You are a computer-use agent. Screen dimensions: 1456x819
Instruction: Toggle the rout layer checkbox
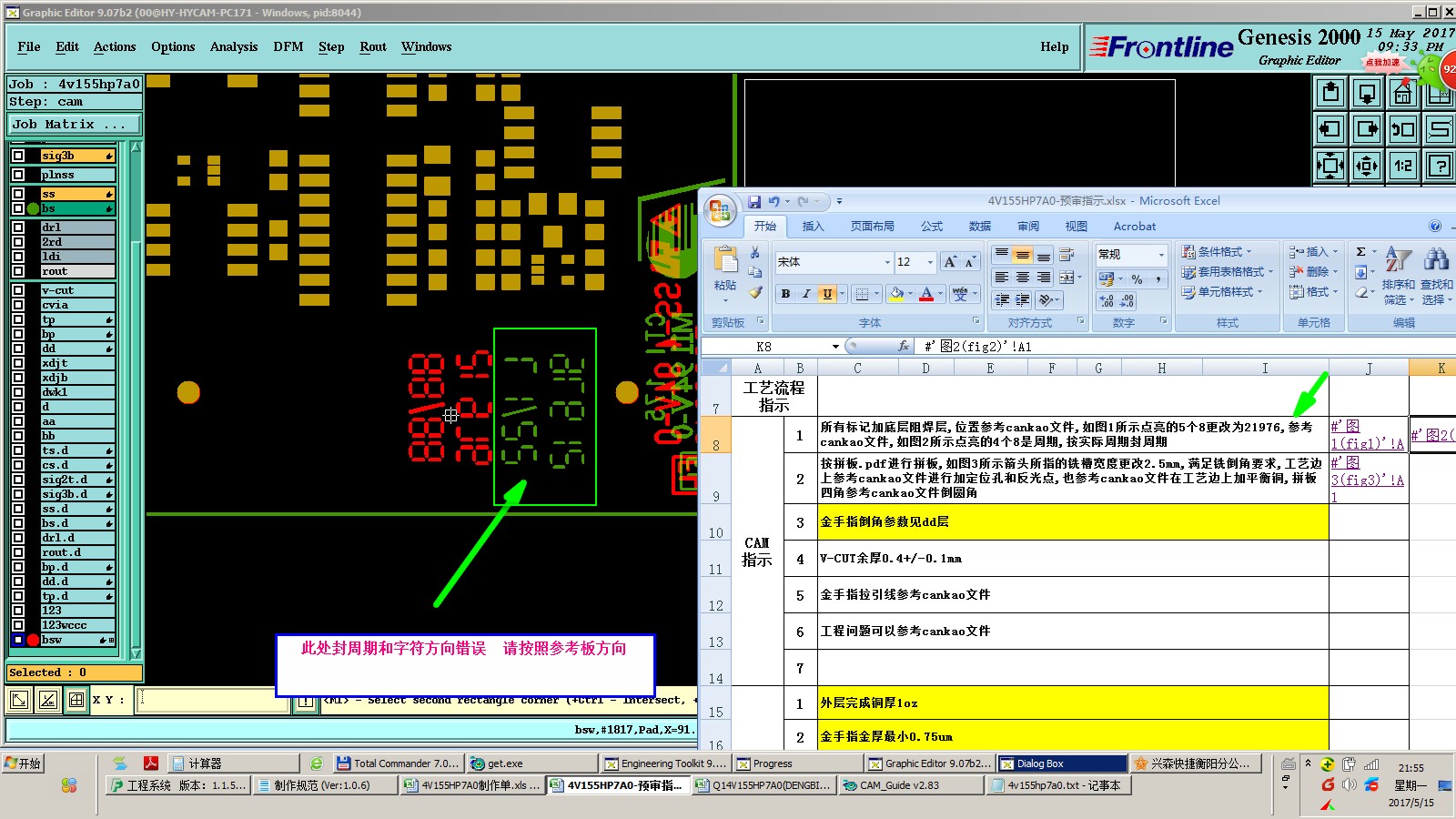(18, 271)
